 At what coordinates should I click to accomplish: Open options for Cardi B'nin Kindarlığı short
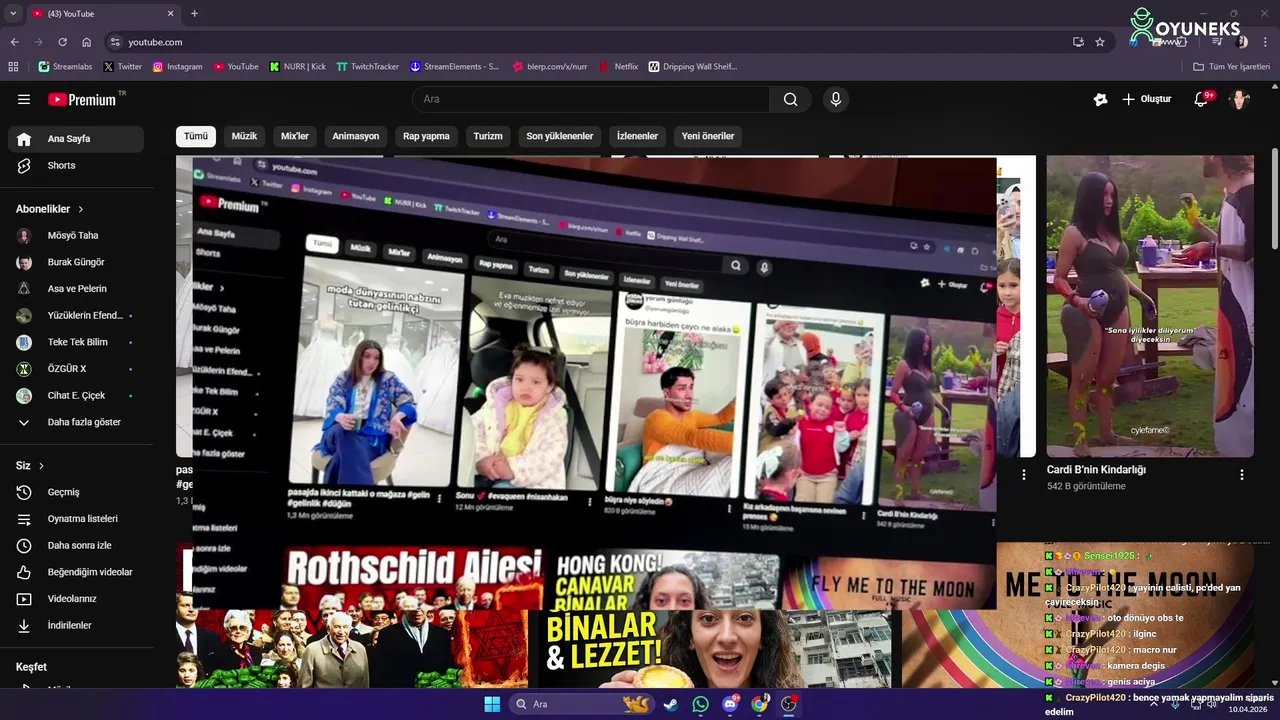tap(1242, 475)
